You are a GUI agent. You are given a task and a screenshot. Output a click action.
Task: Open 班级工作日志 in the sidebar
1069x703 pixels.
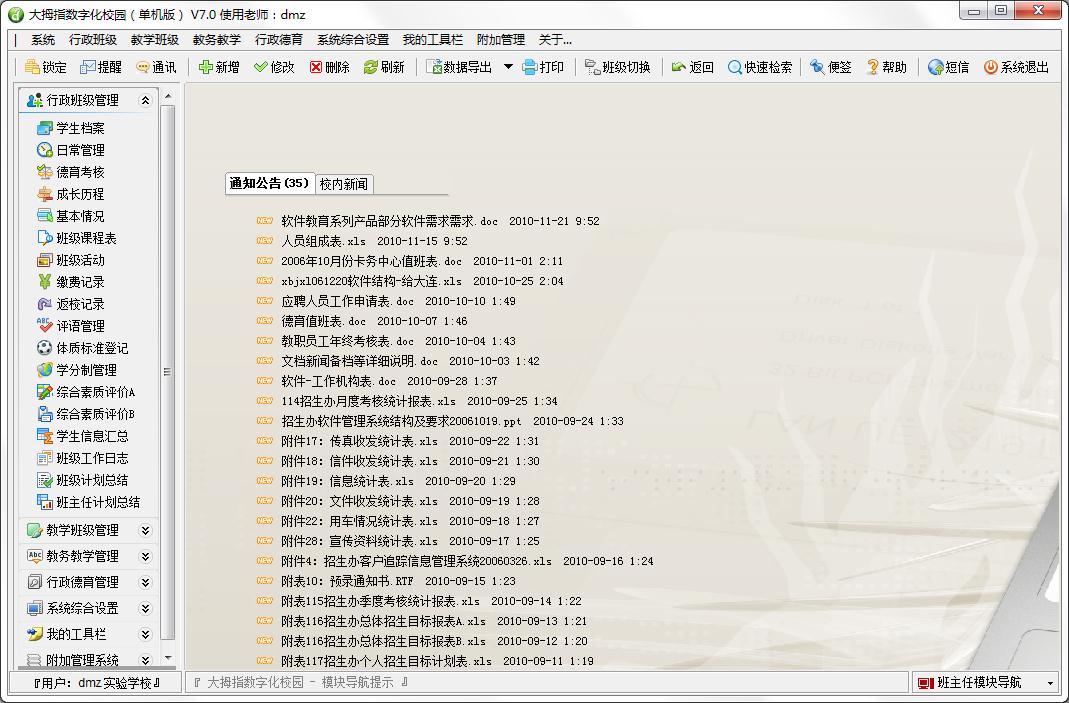tap(82, 458)
